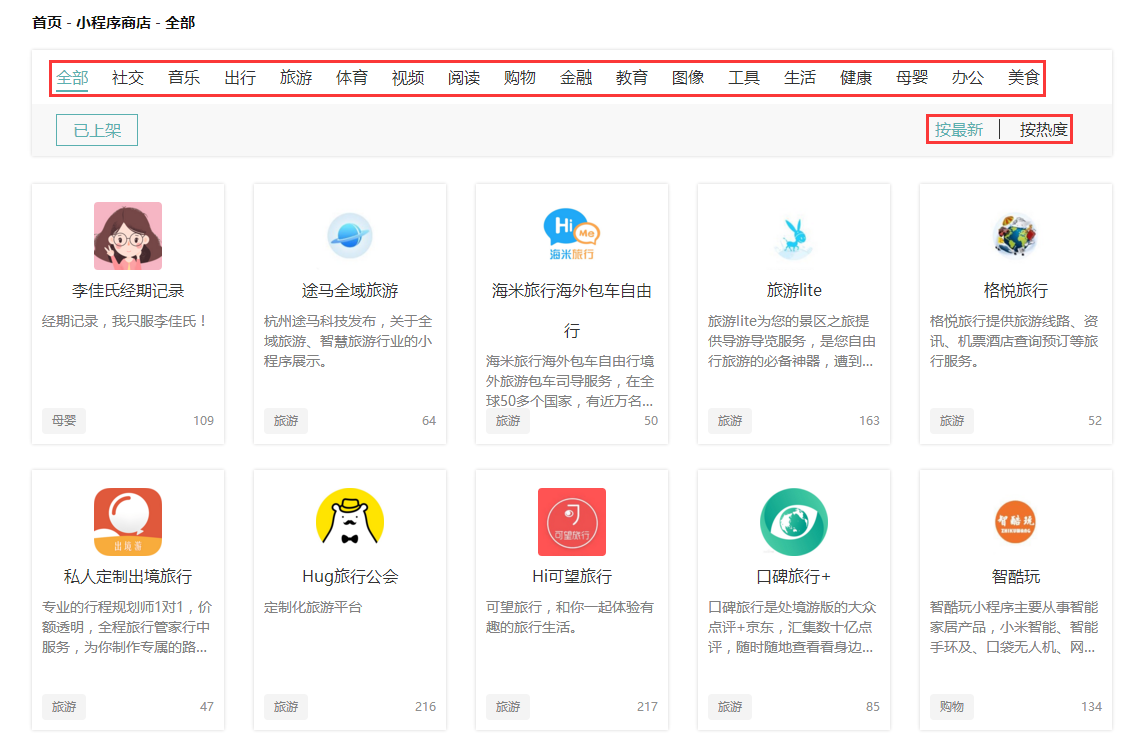Image resolution: width=1146 pixels, height=747 pixels.
Task: Switch to the 旅游 category tab
Action: point(296,76)
